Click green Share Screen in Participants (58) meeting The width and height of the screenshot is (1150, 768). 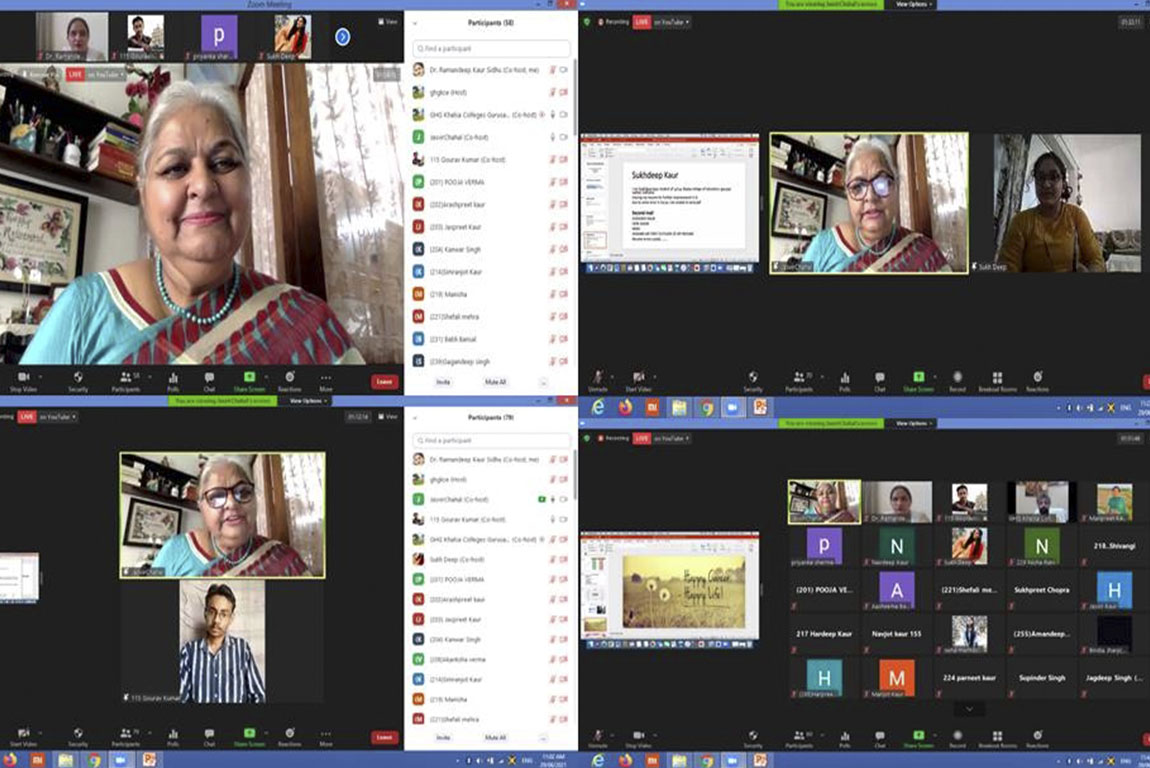pyautogui.click(x=249, y=380)
